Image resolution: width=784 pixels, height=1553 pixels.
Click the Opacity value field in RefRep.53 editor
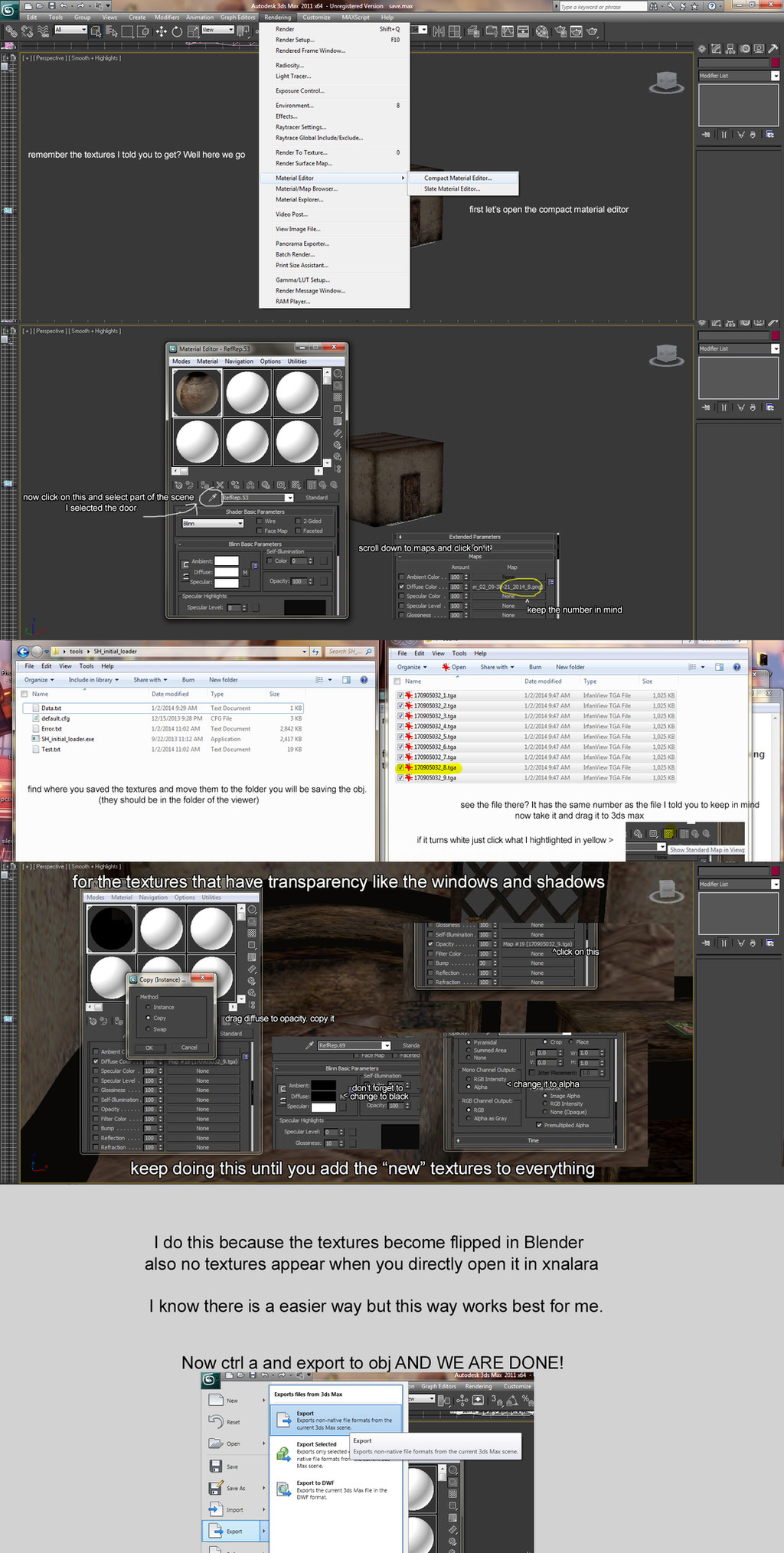point(298,581)
